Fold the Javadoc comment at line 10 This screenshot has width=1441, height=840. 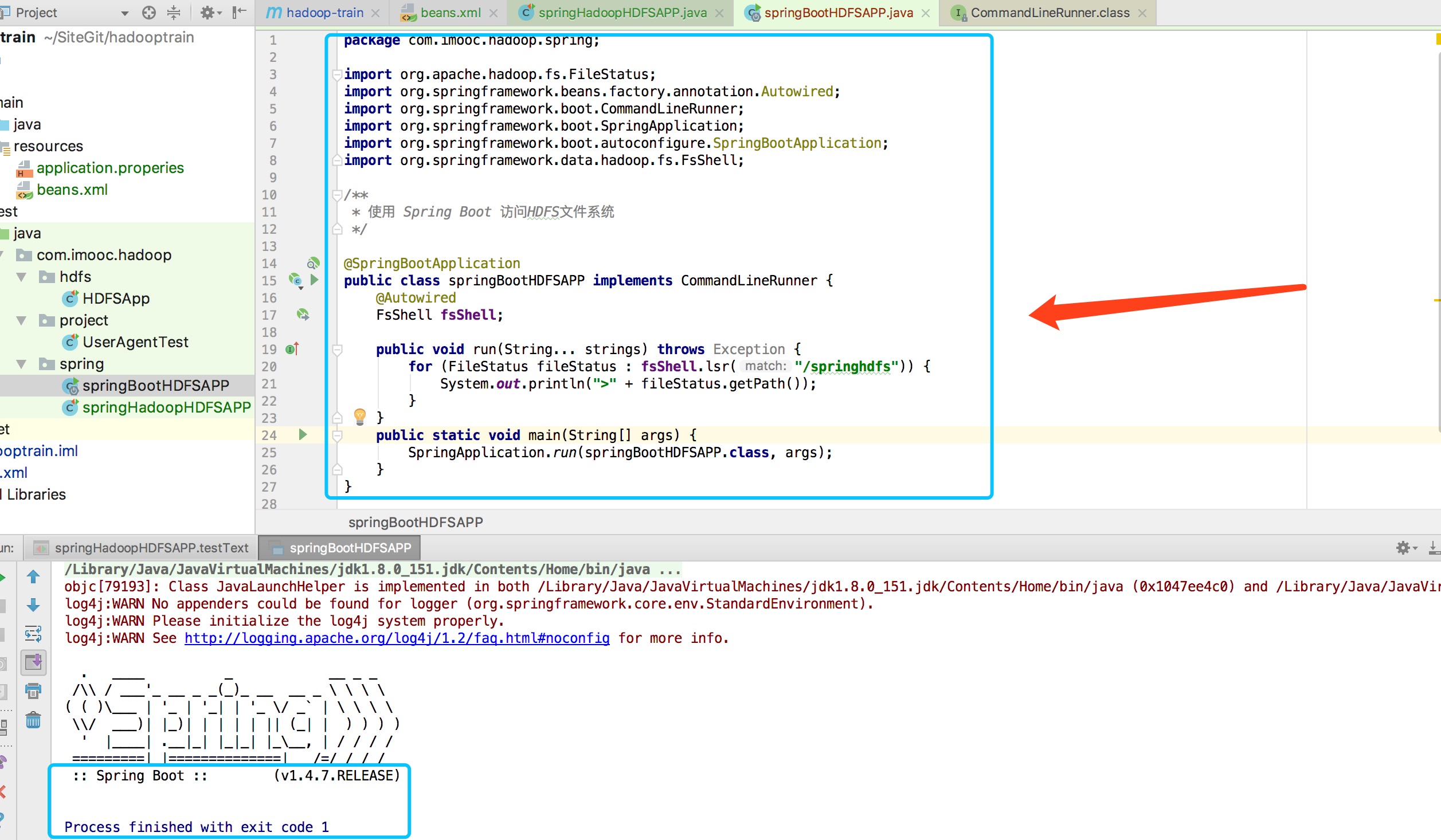(x=338, y=195)
